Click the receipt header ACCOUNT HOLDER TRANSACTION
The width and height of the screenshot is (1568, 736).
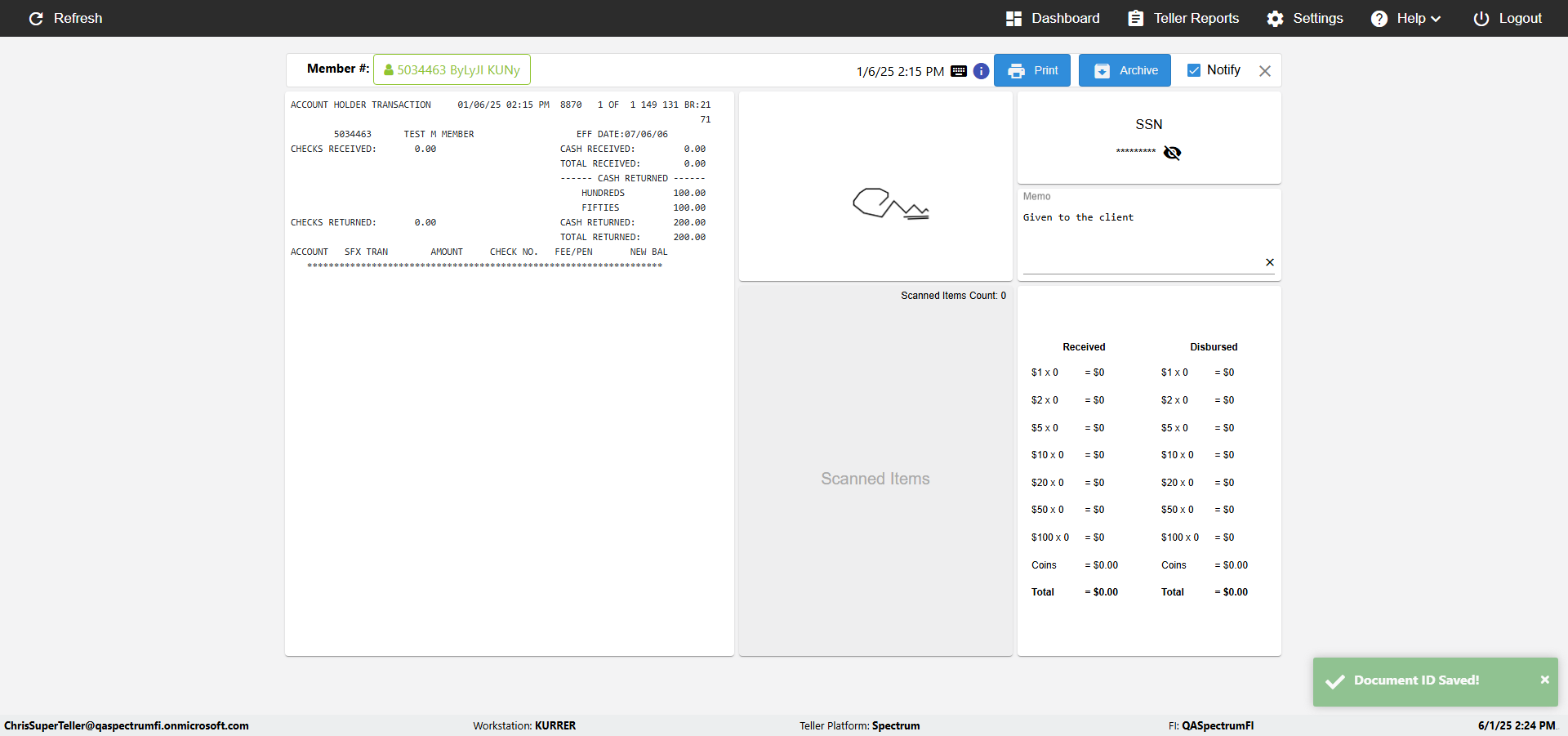click(360, 105)
